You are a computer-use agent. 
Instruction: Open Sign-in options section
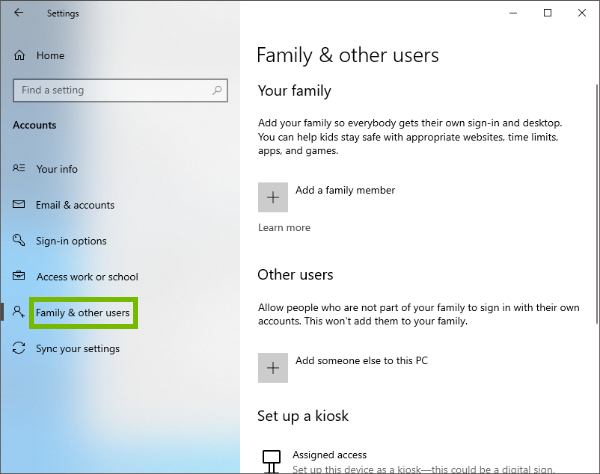point(71,241)
